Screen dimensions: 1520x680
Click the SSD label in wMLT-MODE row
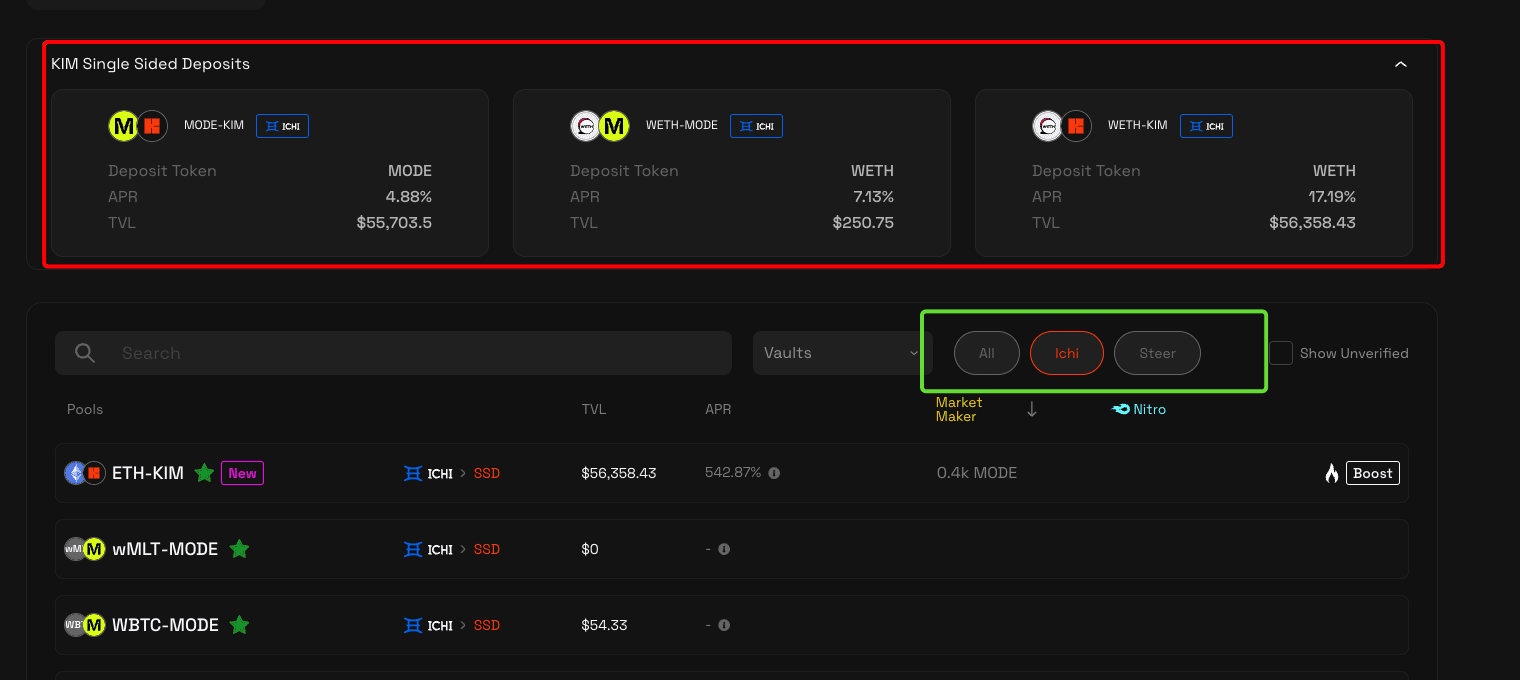point(487,549)
